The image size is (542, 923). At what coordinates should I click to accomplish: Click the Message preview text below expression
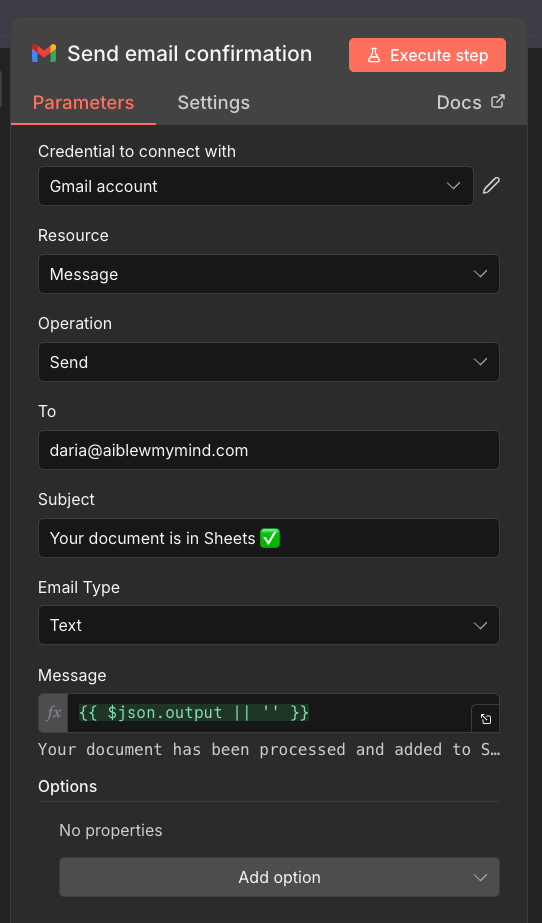pyautogui.click(x=269, y=749)
